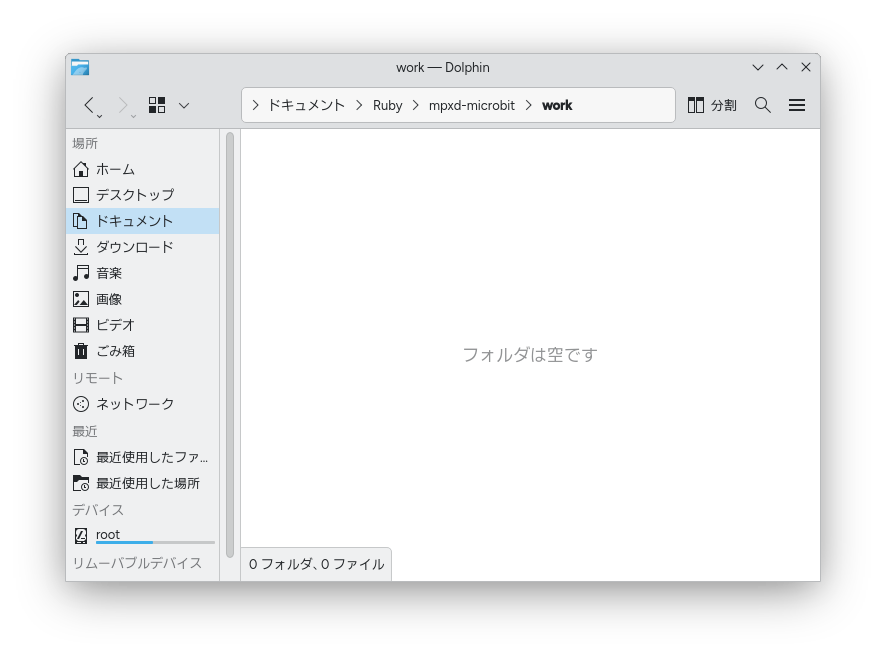Open the hamburger menu icon
Image resolution: width=886 pixels, height=659 pixels.
click(796, 105)
